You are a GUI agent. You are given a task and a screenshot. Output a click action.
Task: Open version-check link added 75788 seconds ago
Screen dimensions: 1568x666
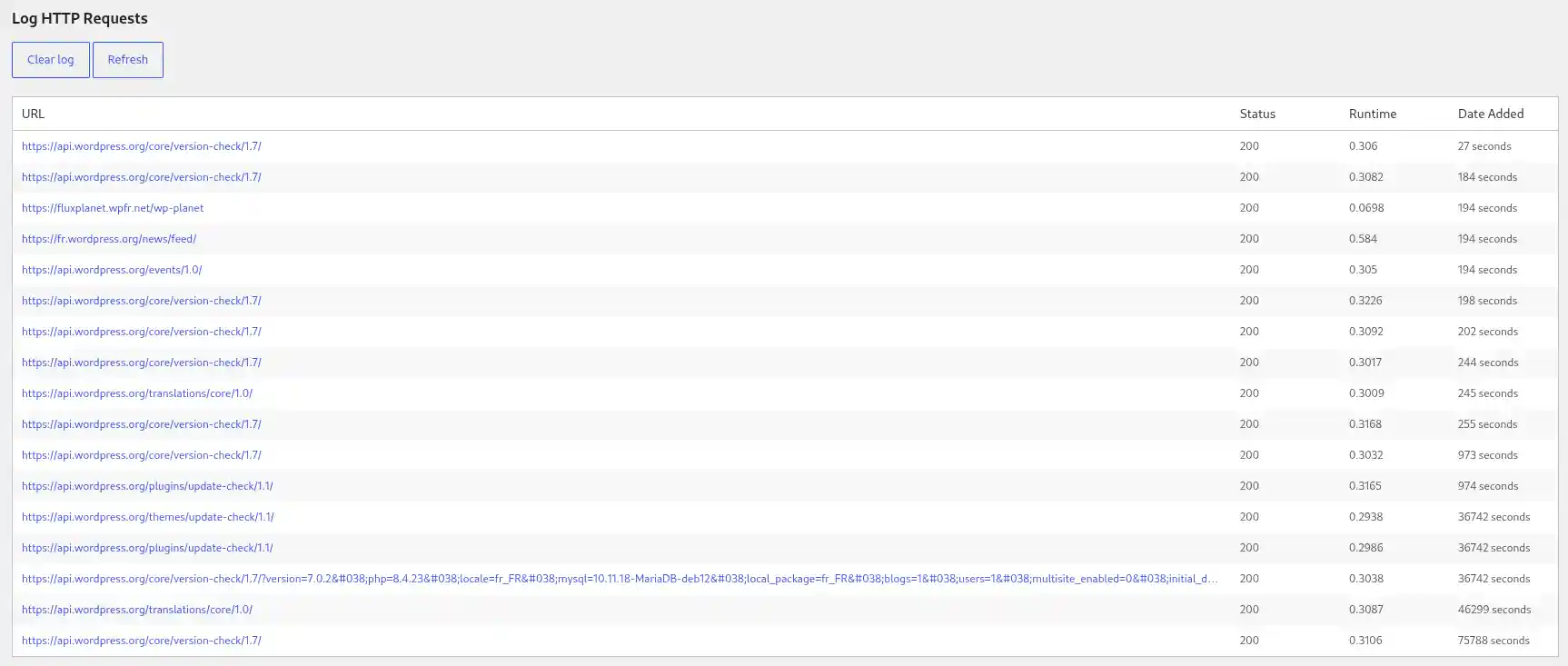142,641
